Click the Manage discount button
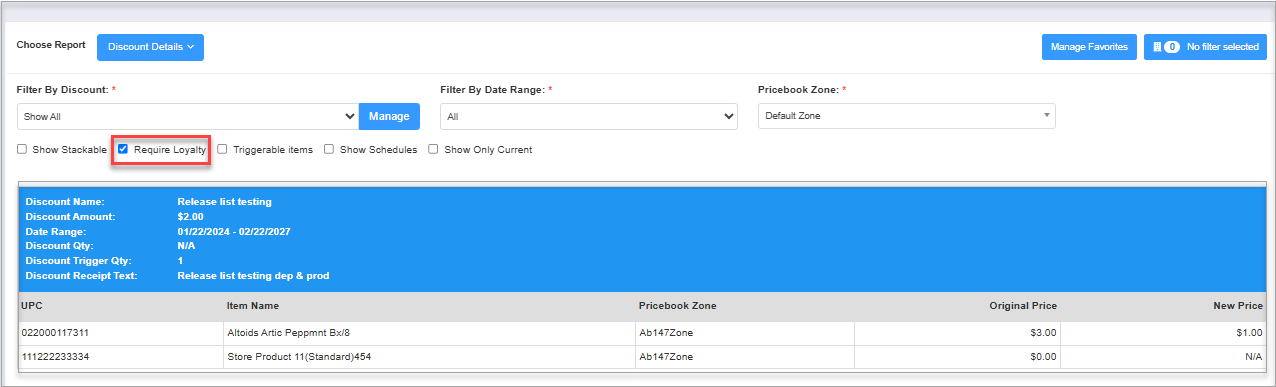The height and width of the screenshot is (387, 1276). (389, 116)
